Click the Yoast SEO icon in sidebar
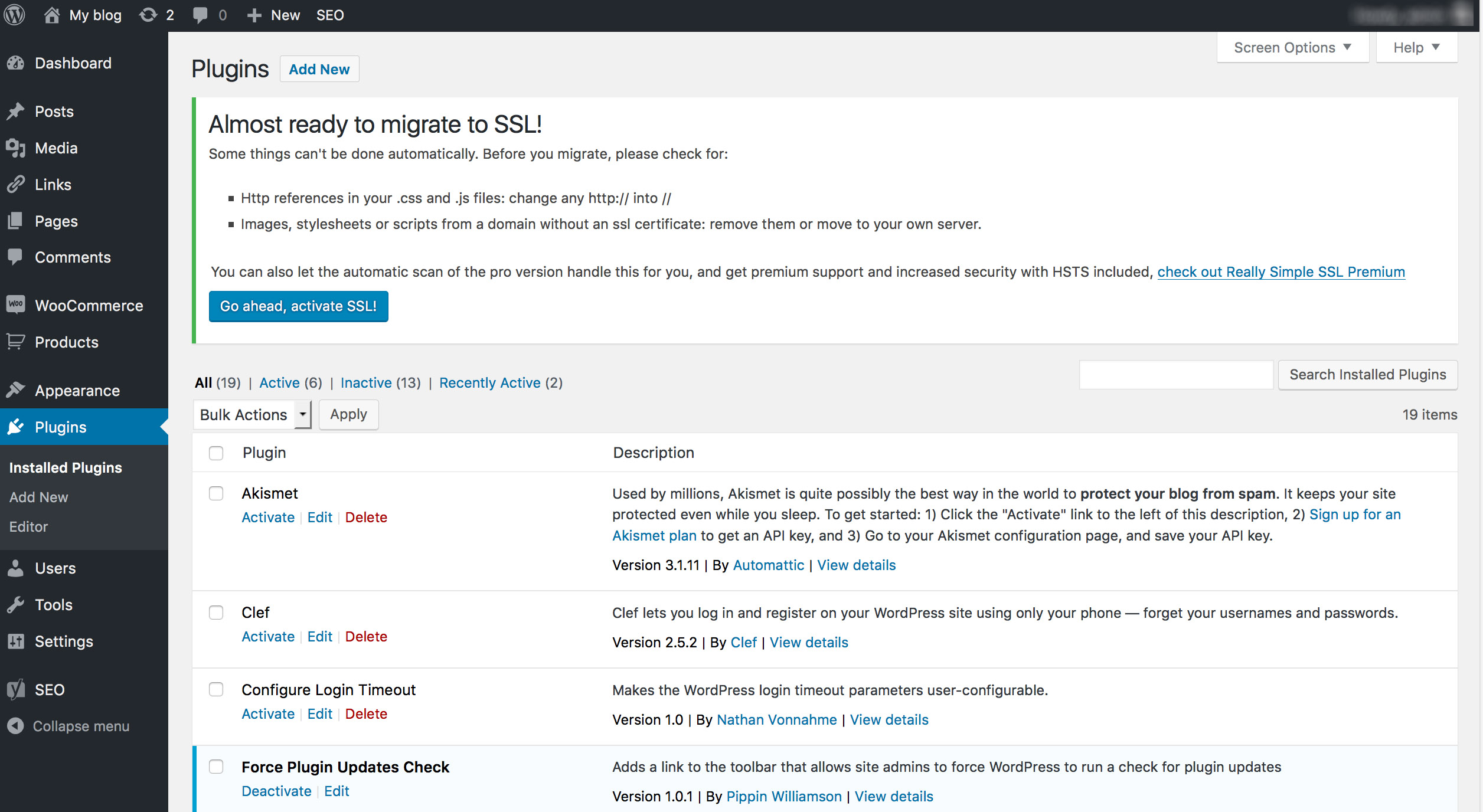The width and height of the screenshot is (1483, 812). 16,689
